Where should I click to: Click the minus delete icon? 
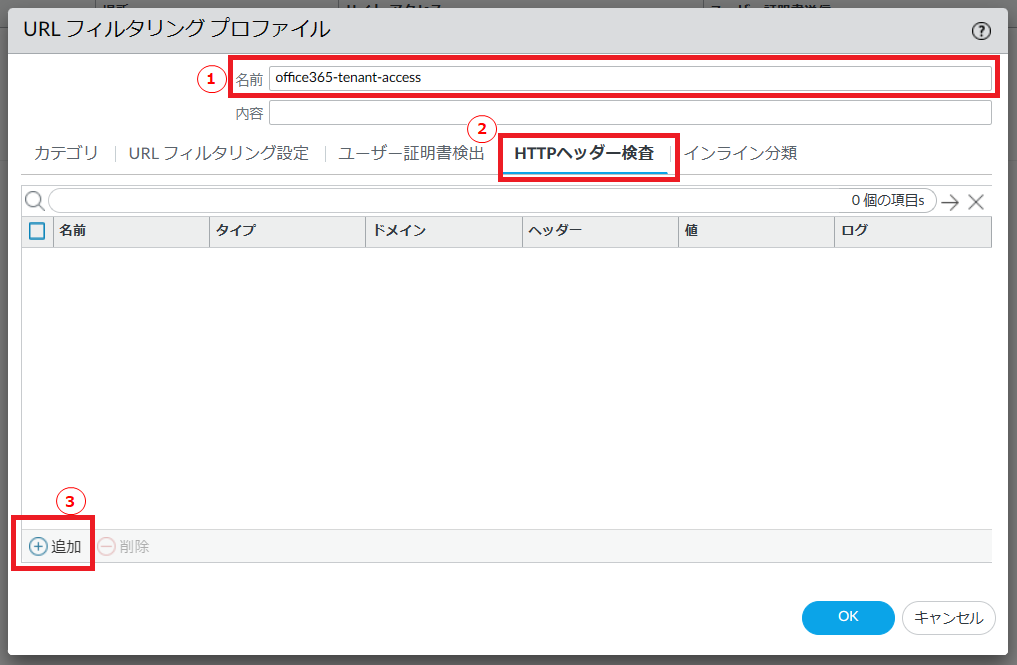[x=106, y=546]
